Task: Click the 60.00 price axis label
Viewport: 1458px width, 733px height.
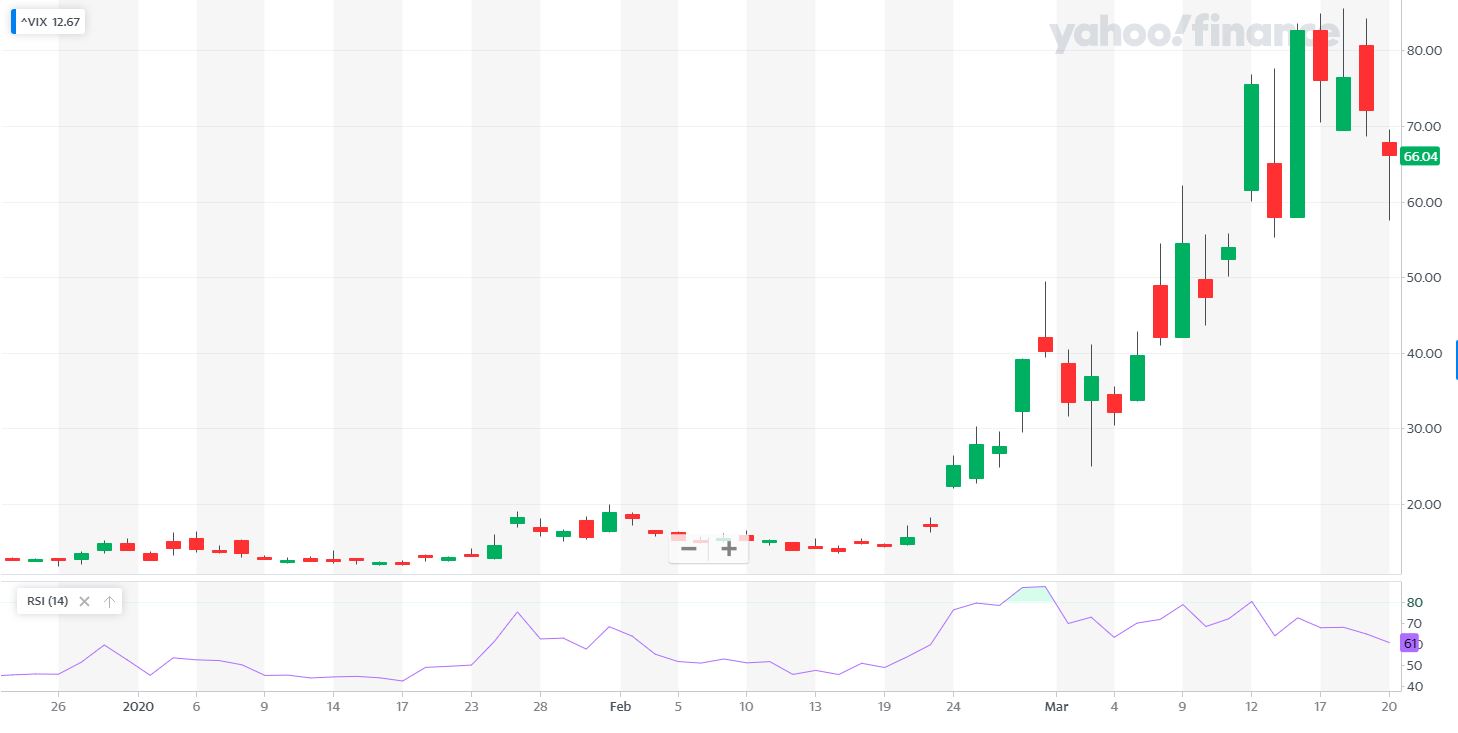Action: [x=1423, y=202]
